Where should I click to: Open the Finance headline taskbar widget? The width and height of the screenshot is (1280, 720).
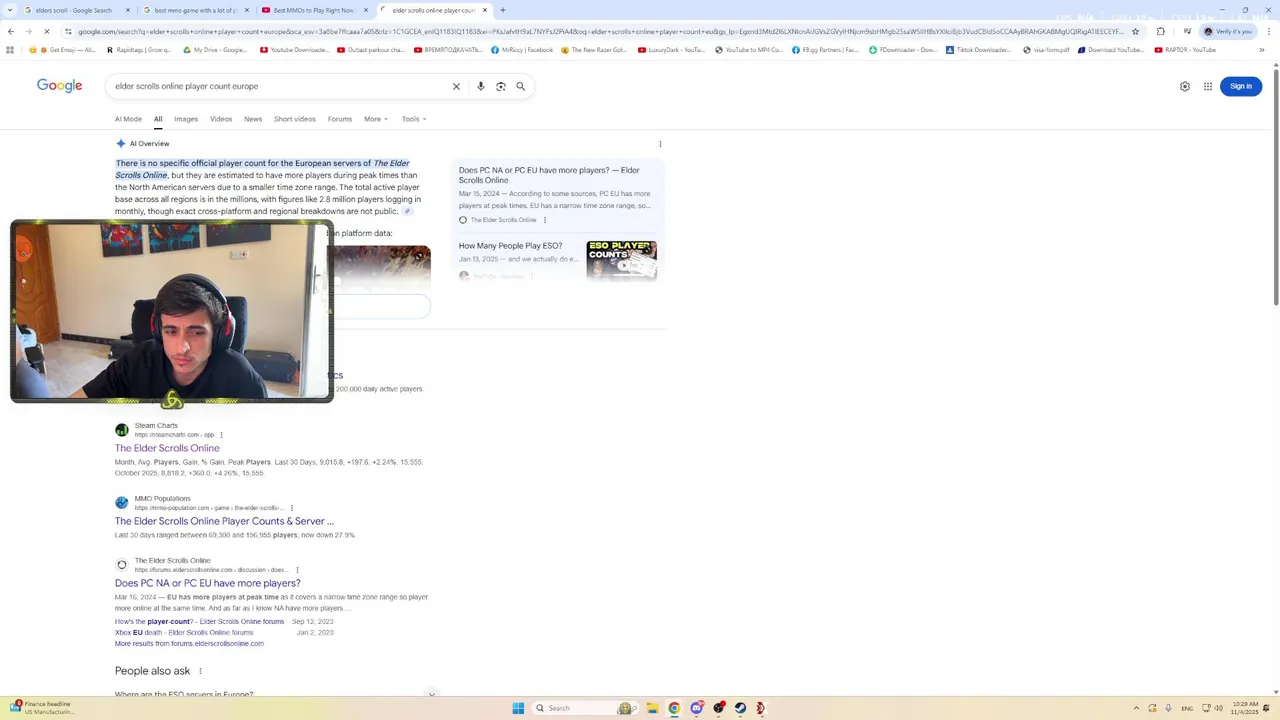click(x=42, y=708)
